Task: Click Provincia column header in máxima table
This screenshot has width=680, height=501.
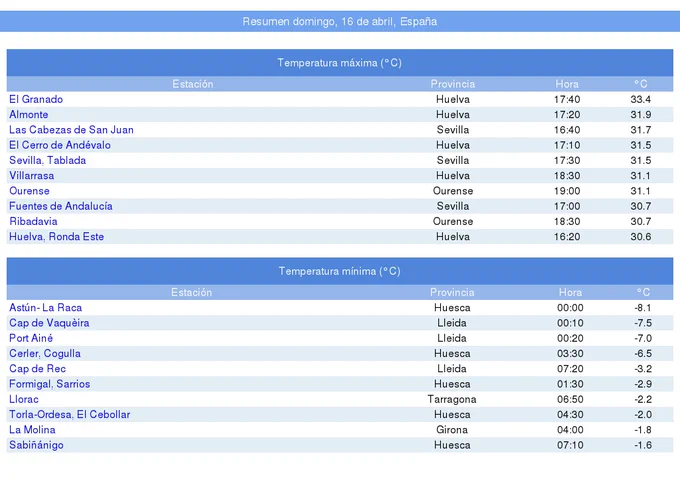Action: click(x=453, y=84)
